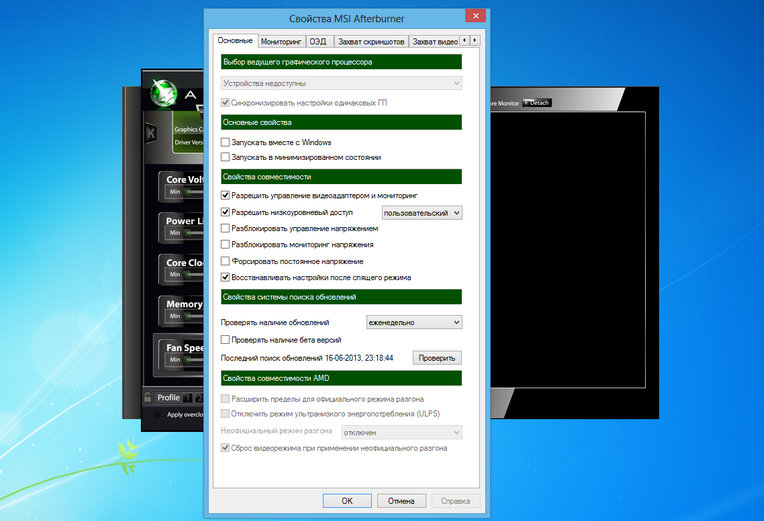Click the Проверять наличие обновлений label
This screenshot has width=764, height=521.
[275, 322]
